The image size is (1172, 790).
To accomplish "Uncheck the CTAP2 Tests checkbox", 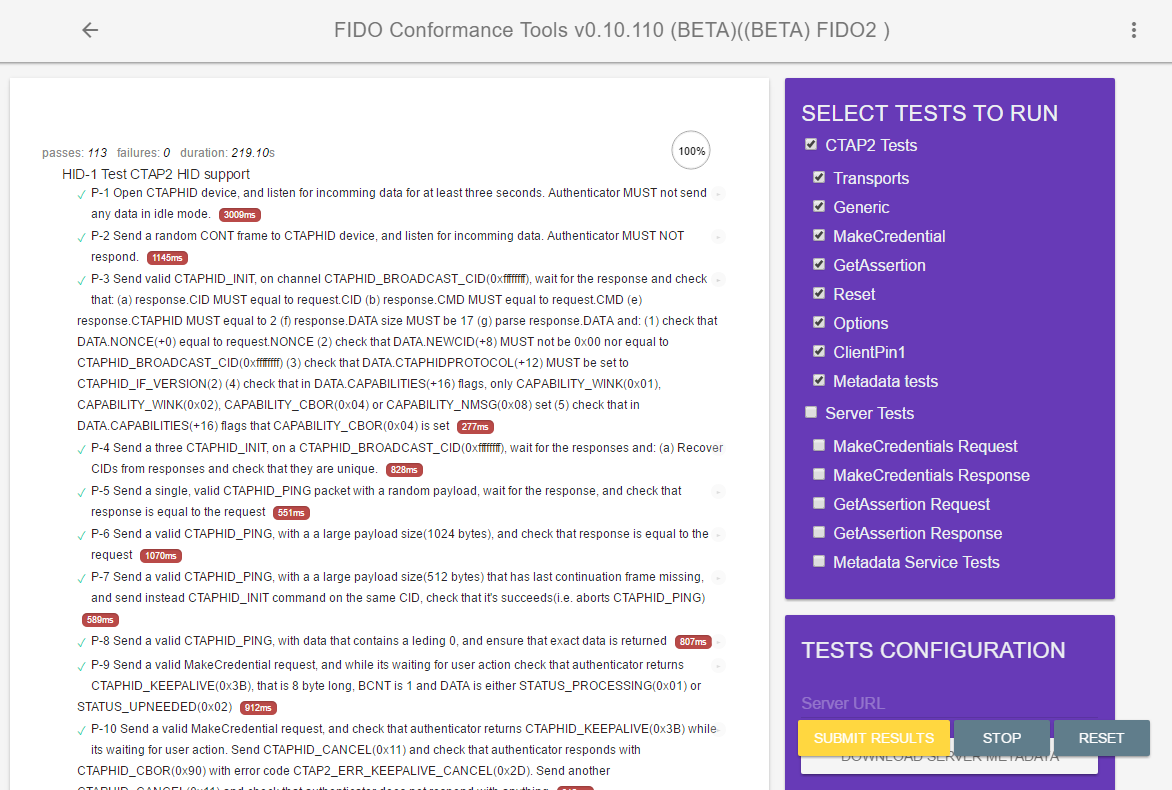I will (x=811, y=145).
